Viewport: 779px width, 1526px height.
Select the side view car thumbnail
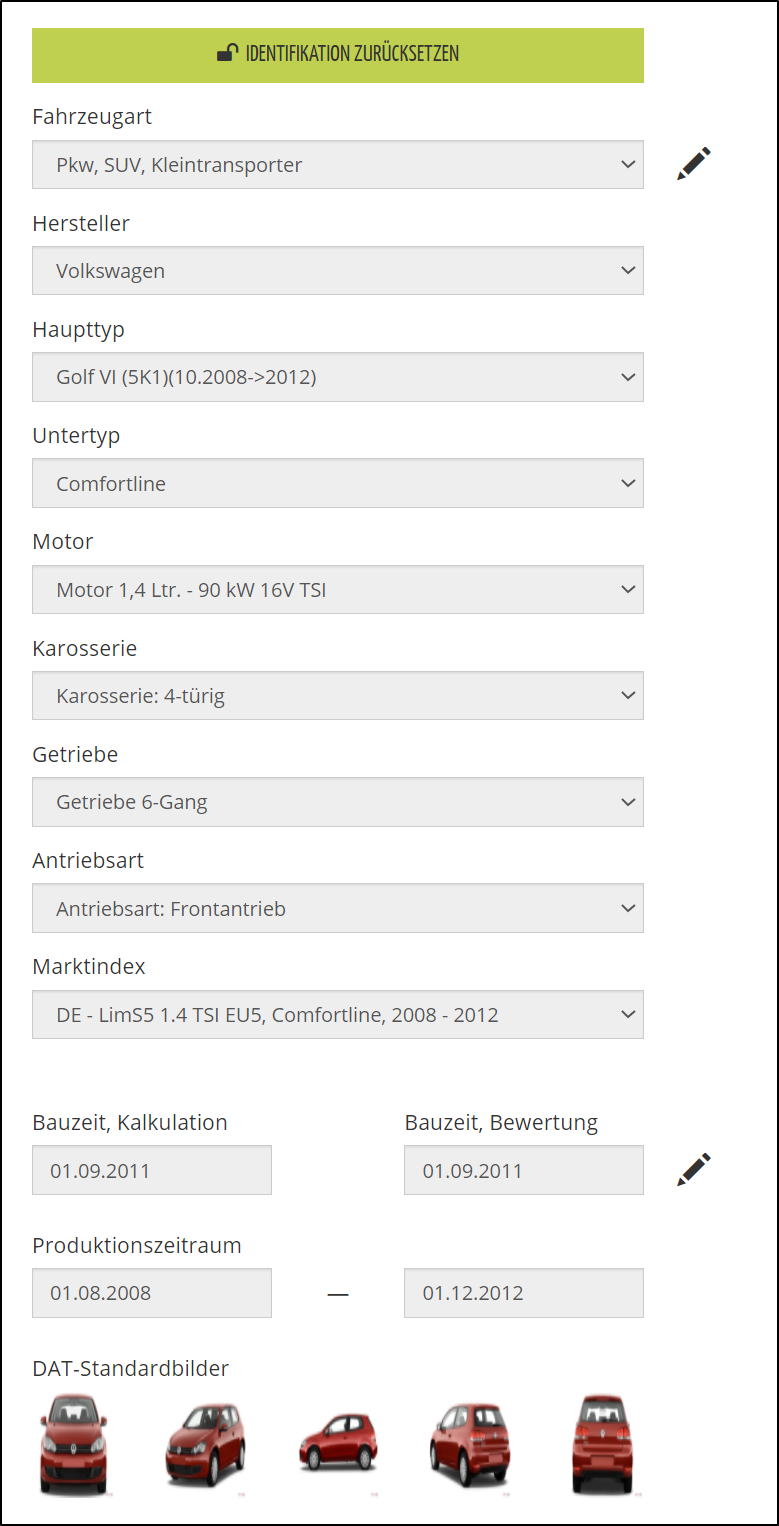339,1445
